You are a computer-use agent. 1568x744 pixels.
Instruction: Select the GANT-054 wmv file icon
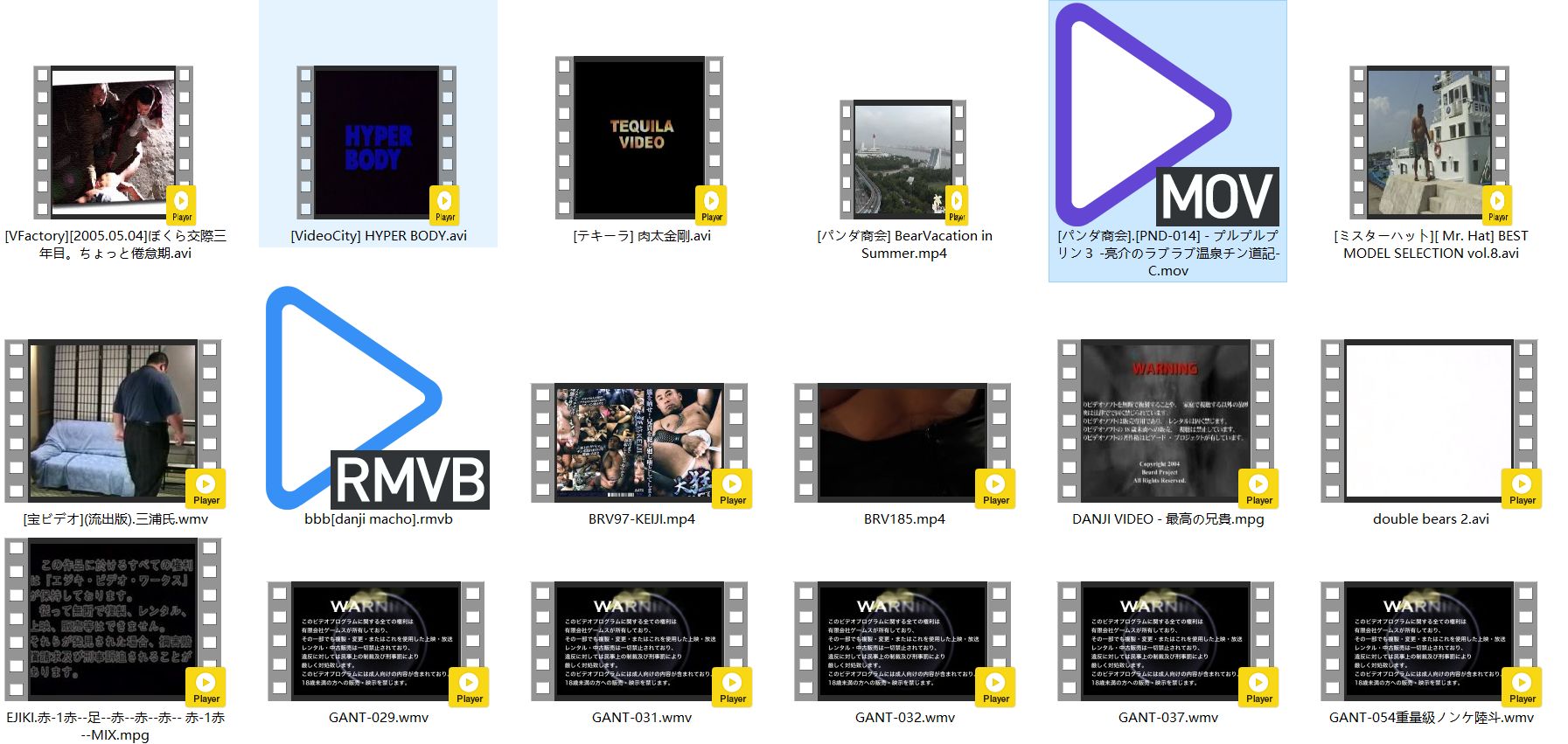(x=1429, y=641)
